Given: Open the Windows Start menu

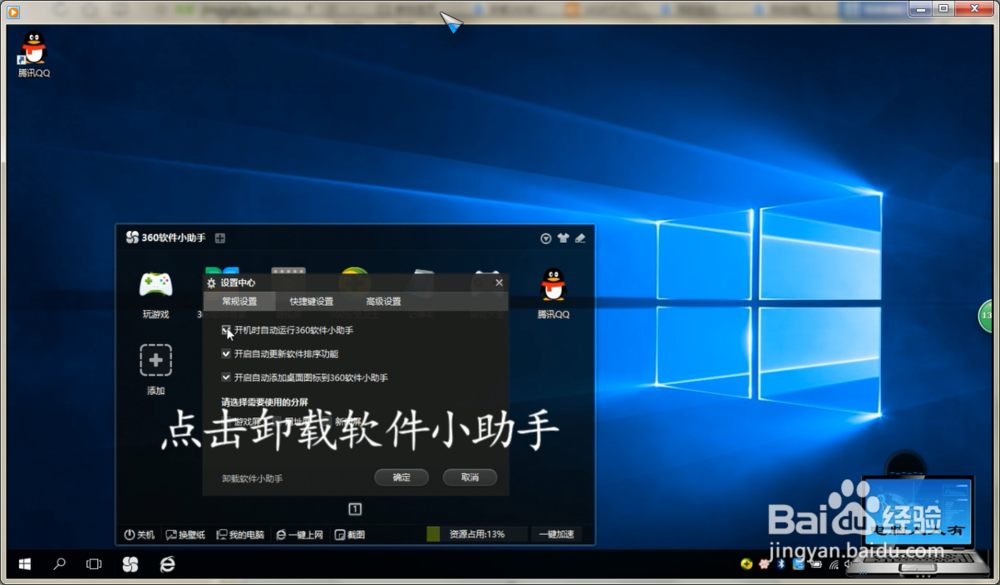Looking at the screenshot, I should click(25, 564).
